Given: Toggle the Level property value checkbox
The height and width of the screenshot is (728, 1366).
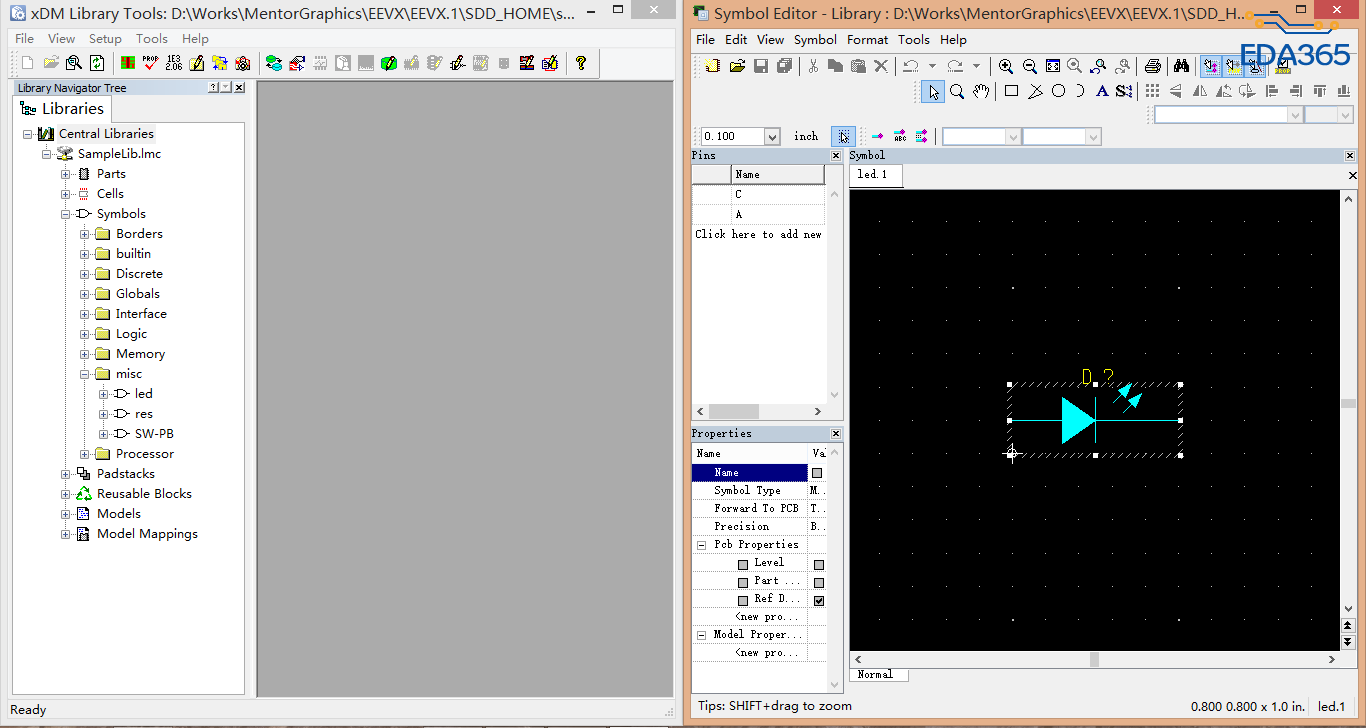Looking at the screenshot, I should (819, 564).
